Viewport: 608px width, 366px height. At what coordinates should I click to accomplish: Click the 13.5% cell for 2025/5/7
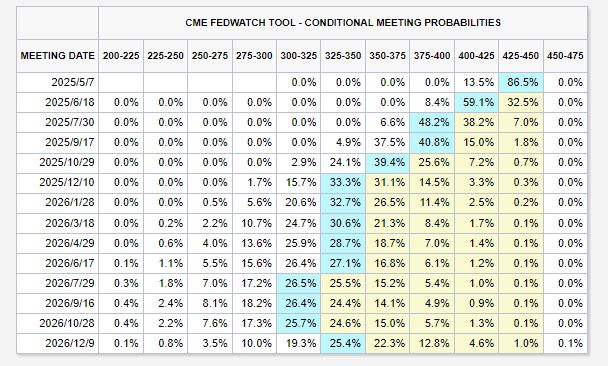pos(477,82)
